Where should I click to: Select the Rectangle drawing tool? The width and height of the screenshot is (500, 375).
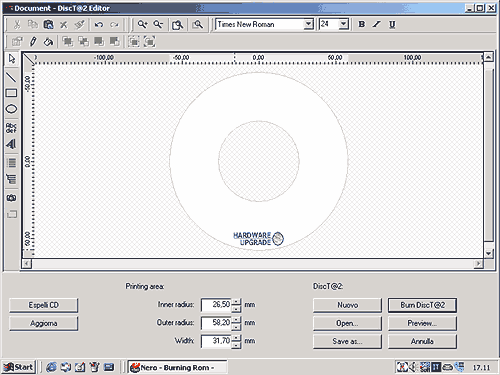coord(12,93)
